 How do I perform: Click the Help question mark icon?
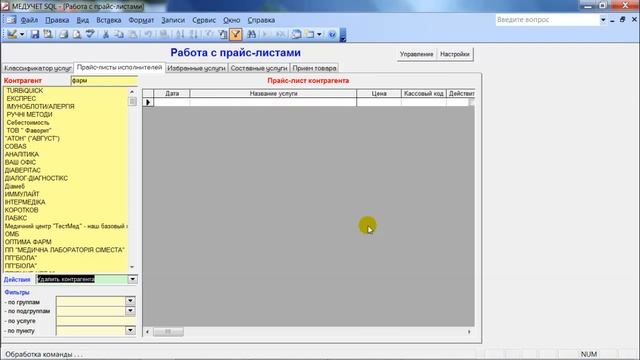[x=332, y=34]
